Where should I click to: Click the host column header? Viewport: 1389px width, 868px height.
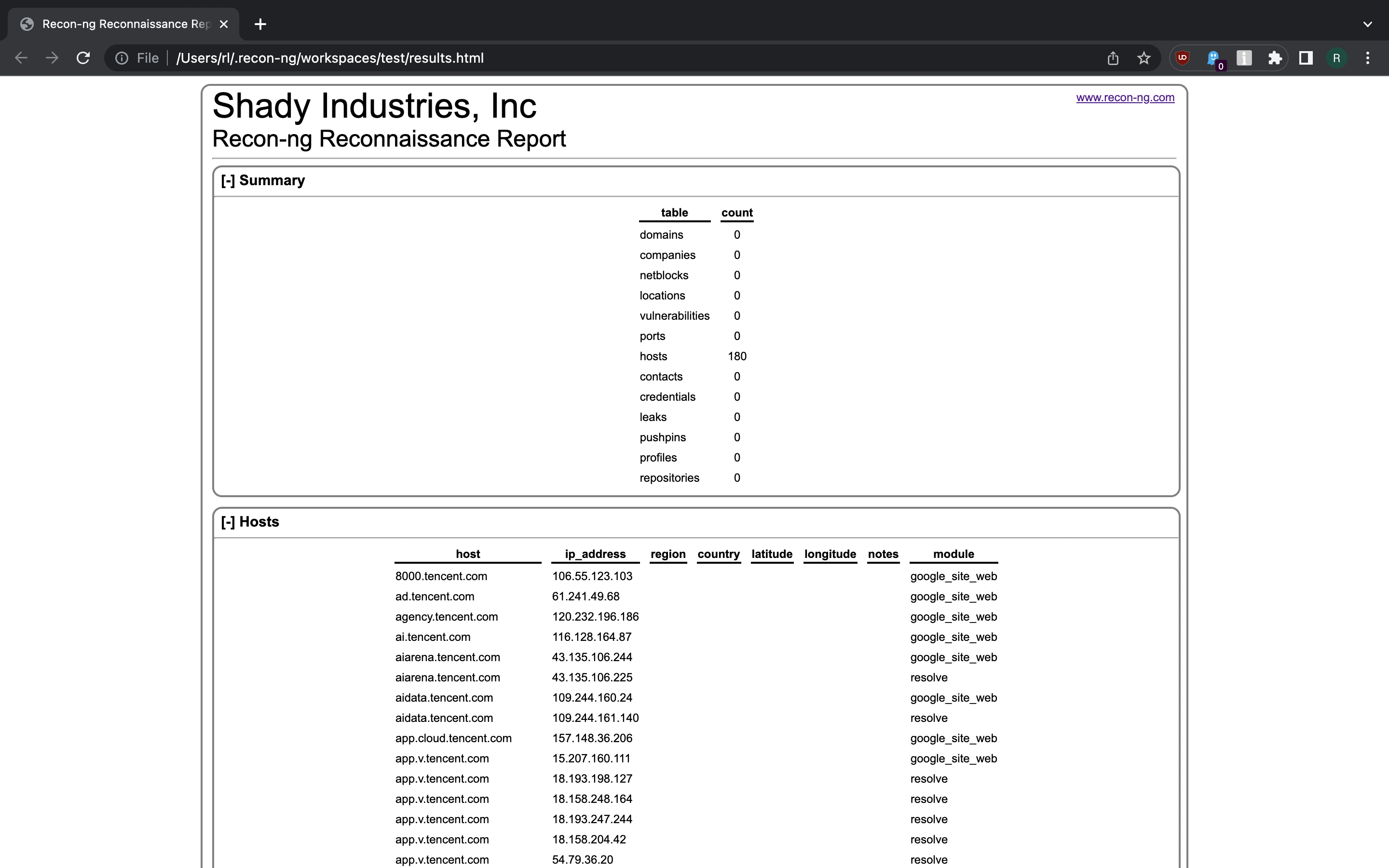pos(468,554)
